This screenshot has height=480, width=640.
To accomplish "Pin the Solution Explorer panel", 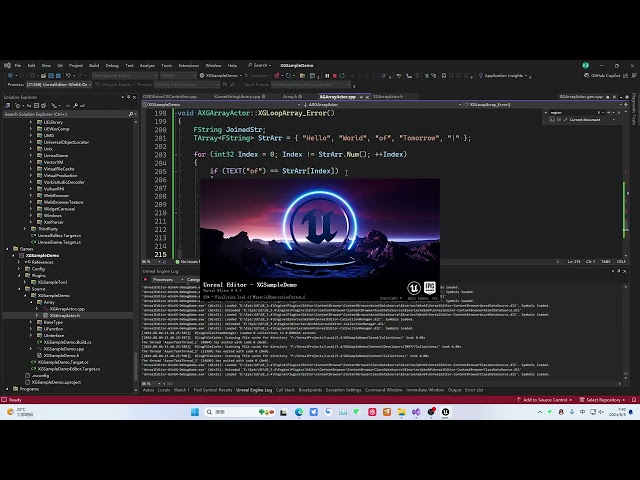I will tap(128, 97).
